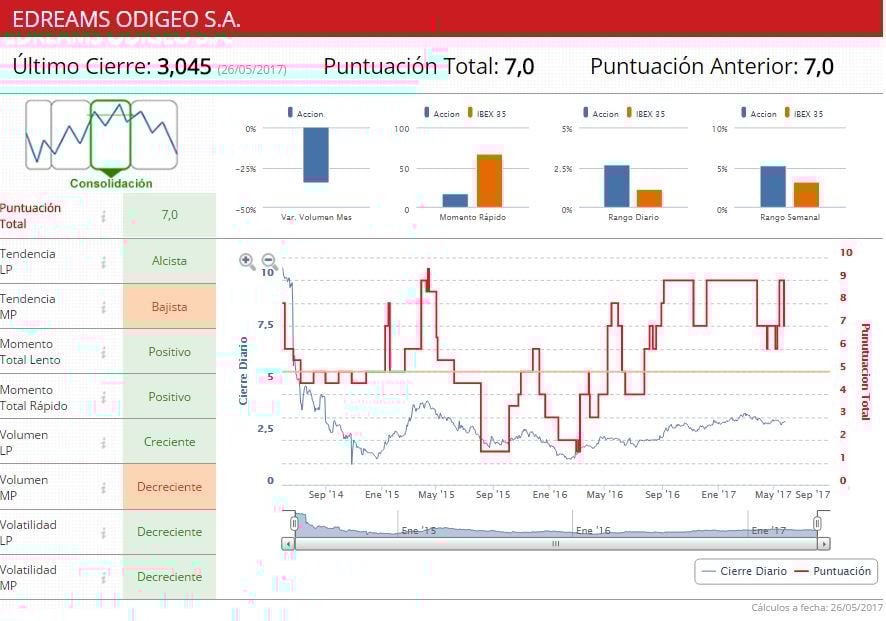This screenshot has height=621, width=886.
Task: Toggle Accion legend in Rango Diario chart
Action: point(601,114)
